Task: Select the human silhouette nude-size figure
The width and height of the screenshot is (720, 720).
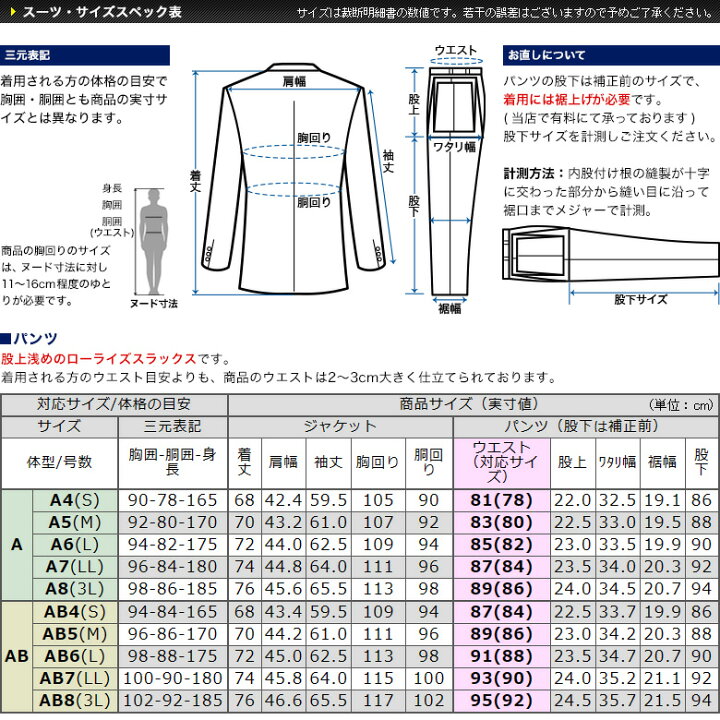Action: click(x=150, y=240)
